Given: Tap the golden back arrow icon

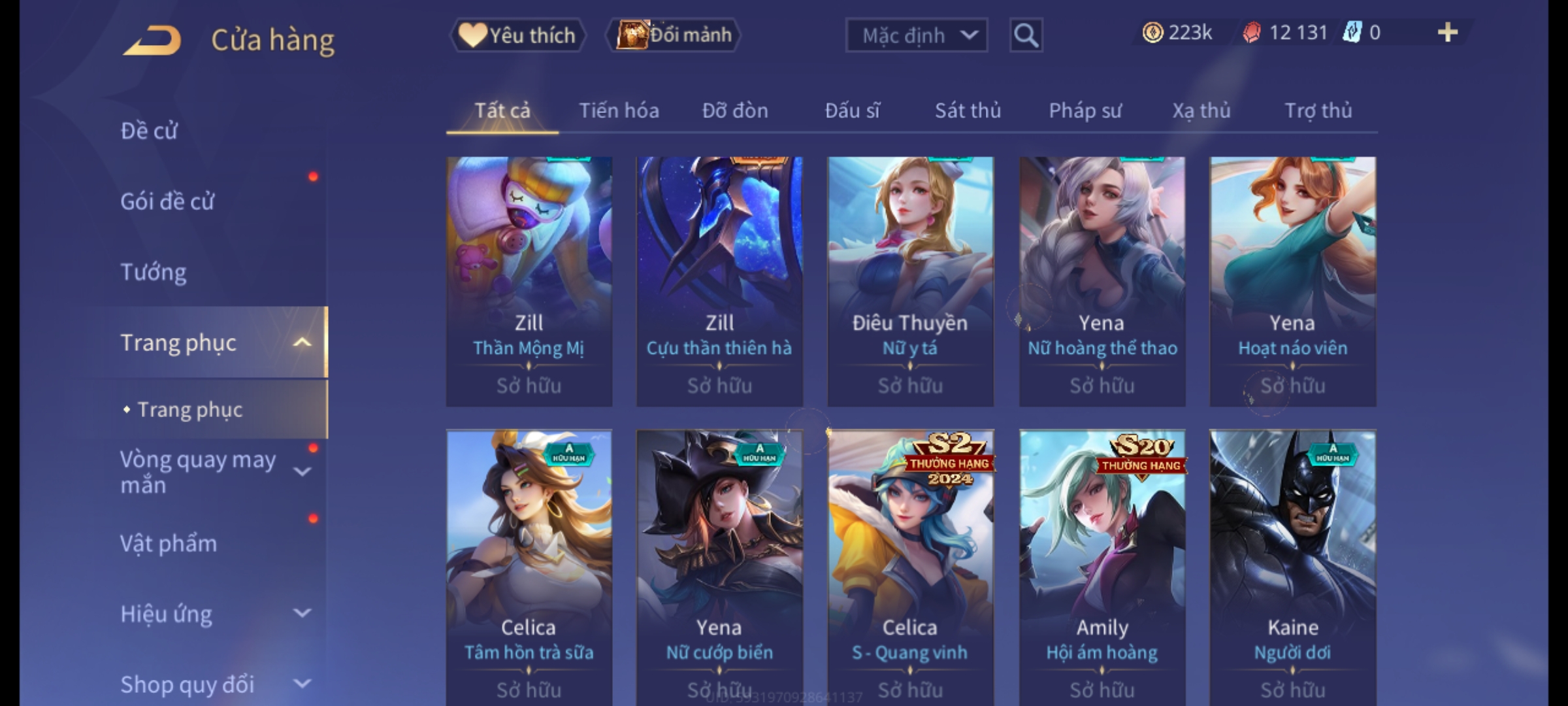Looking at the screenshot, I should [152, 41].
